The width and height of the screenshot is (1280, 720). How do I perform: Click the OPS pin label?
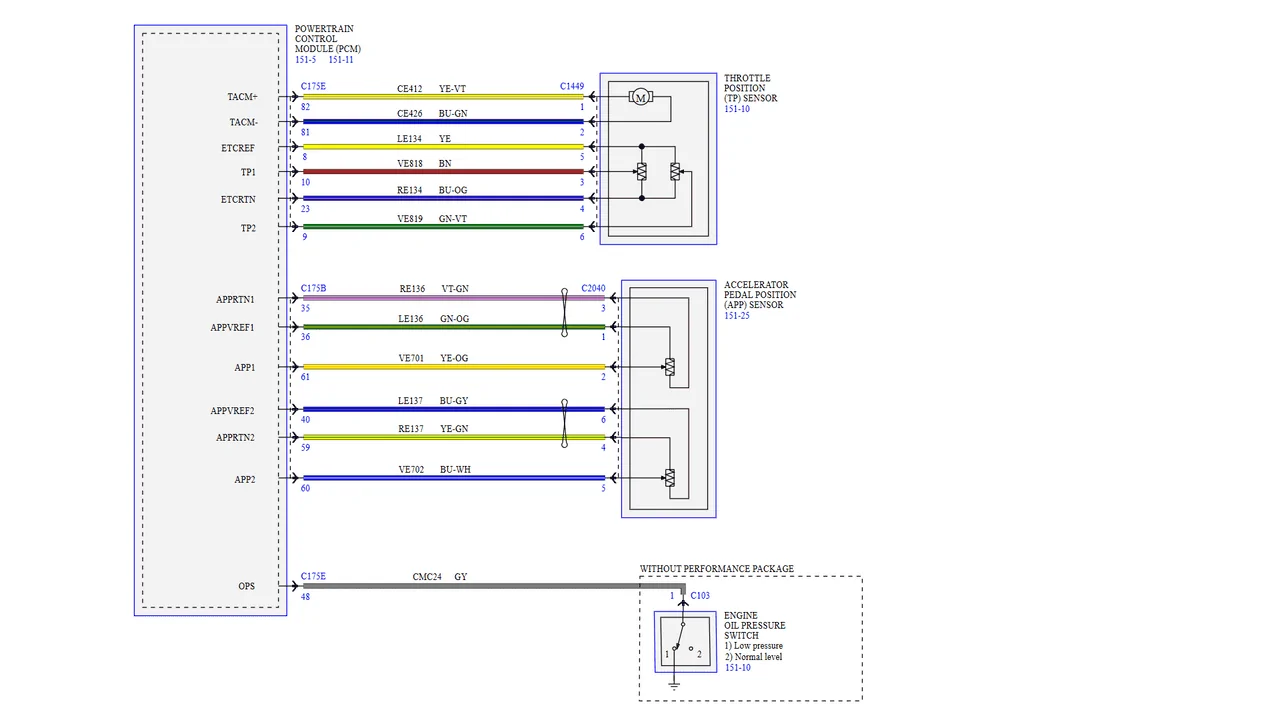click(x=246, y=586)
